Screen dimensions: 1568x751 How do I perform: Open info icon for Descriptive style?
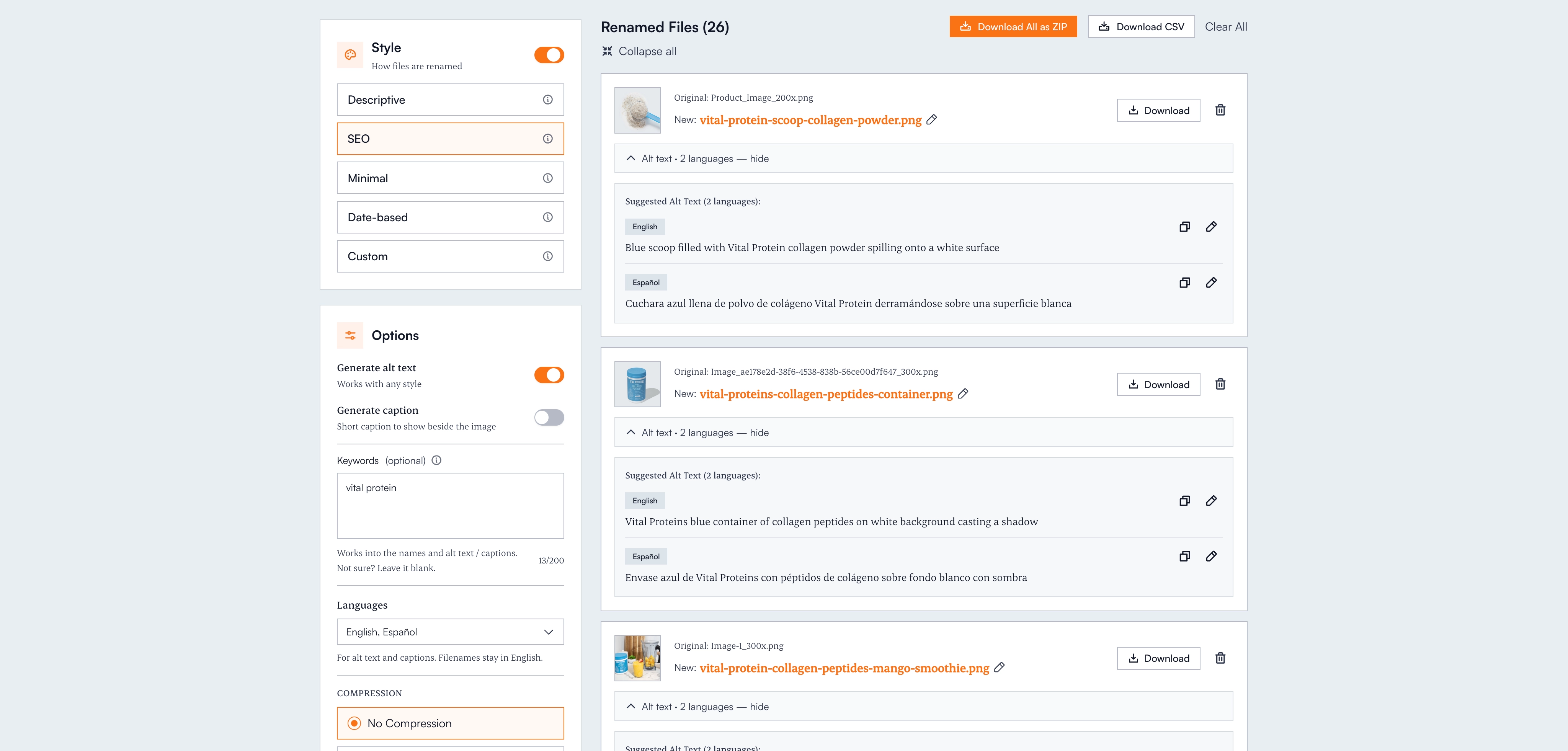tap(548, 100)
